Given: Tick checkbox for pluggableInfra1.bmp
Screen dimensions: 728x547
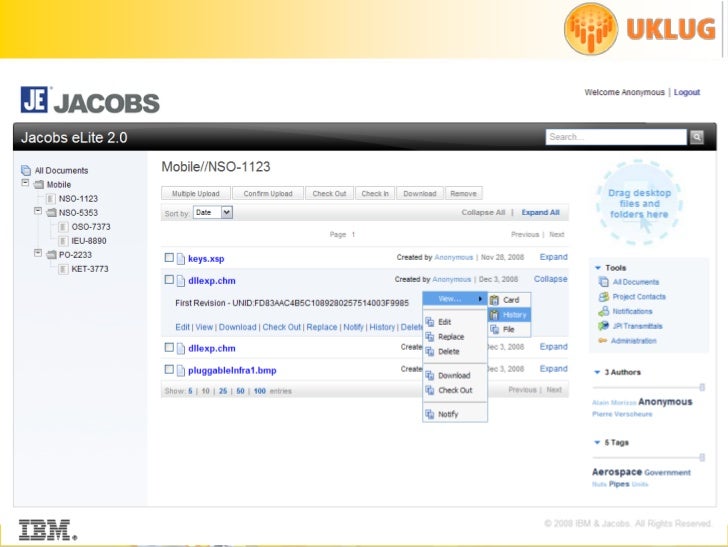Looking at the screenshot, I should pos(169,369).
